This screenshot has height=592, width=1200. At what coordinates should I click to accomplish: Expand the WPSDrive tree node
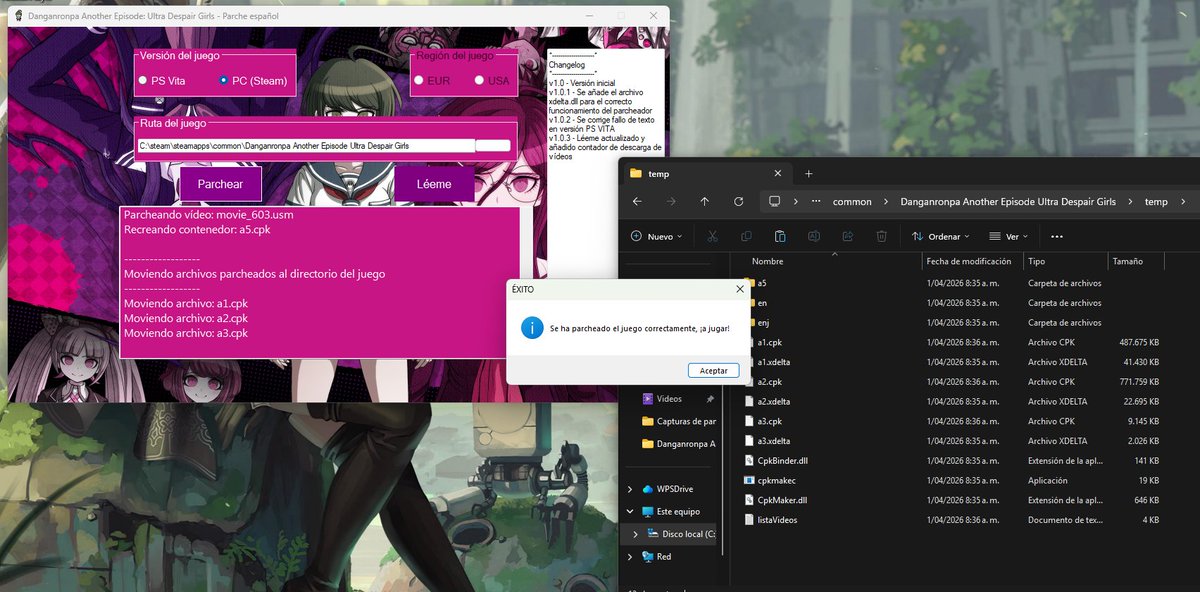629,489
